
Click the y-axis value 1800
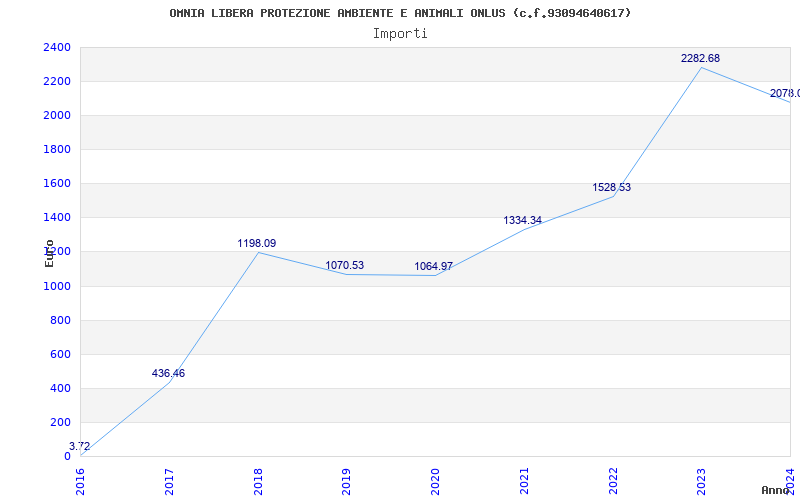tap(57, 149)
